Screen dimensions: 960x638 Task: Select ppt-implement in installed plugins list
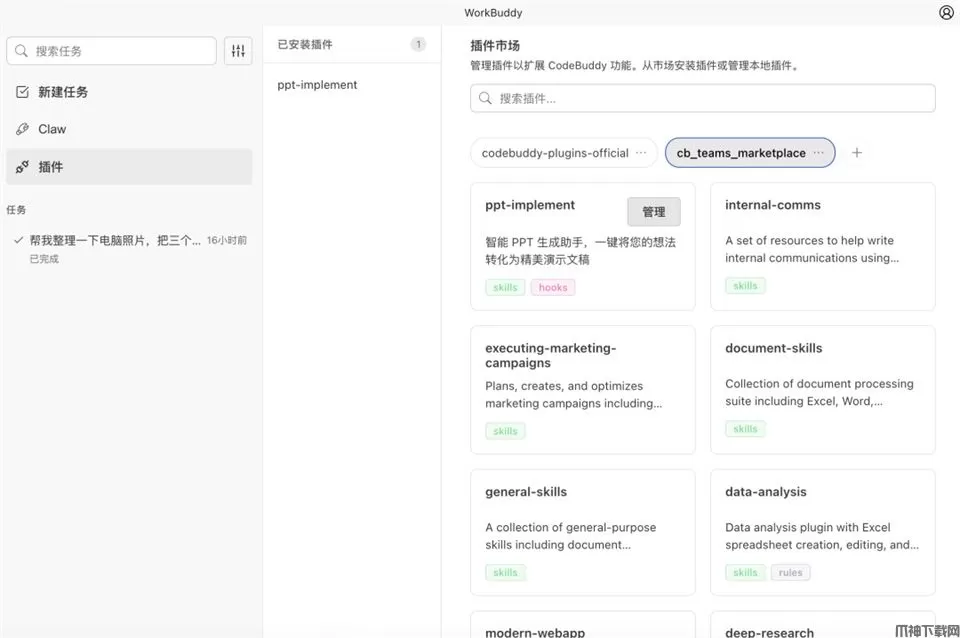(317, 85)
